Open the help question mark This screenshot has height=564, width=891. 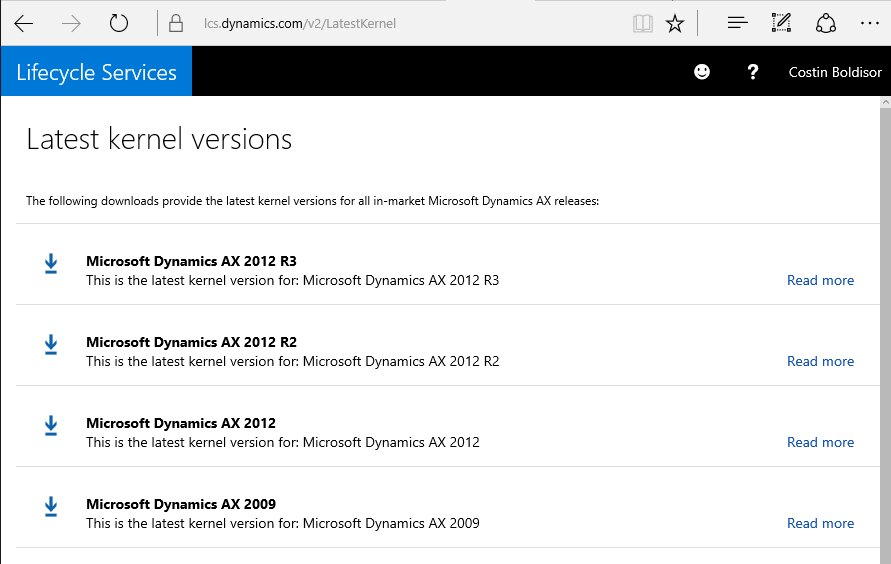753,72
